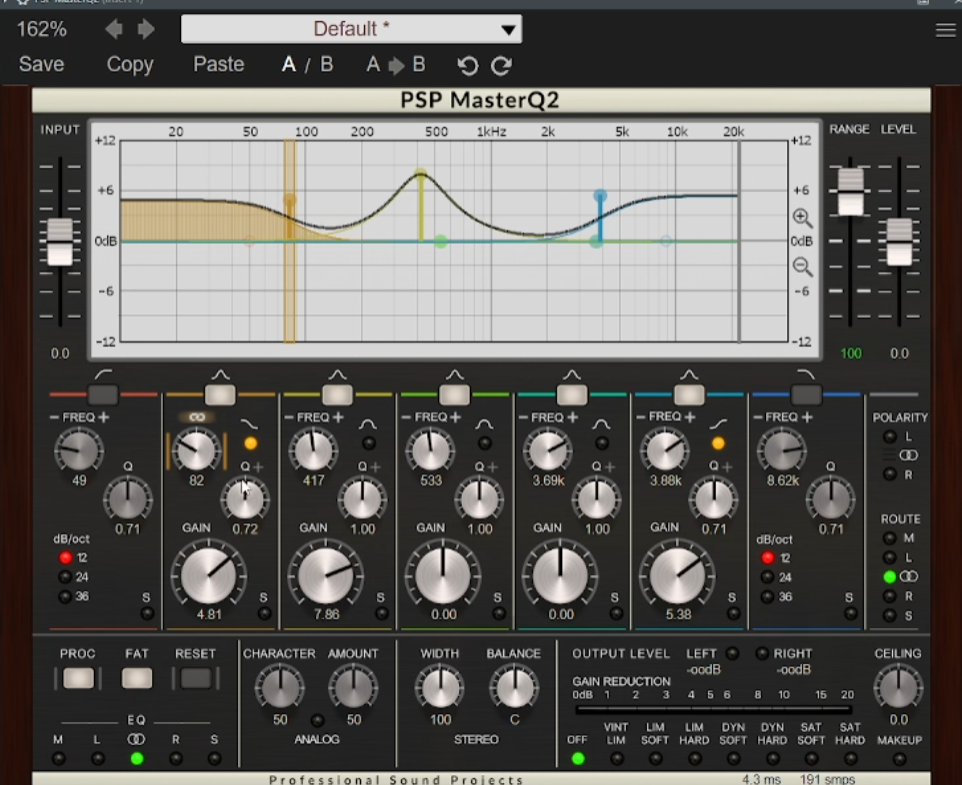Increase frequency with plus on 8.62k band

click(x=807, y=418)
